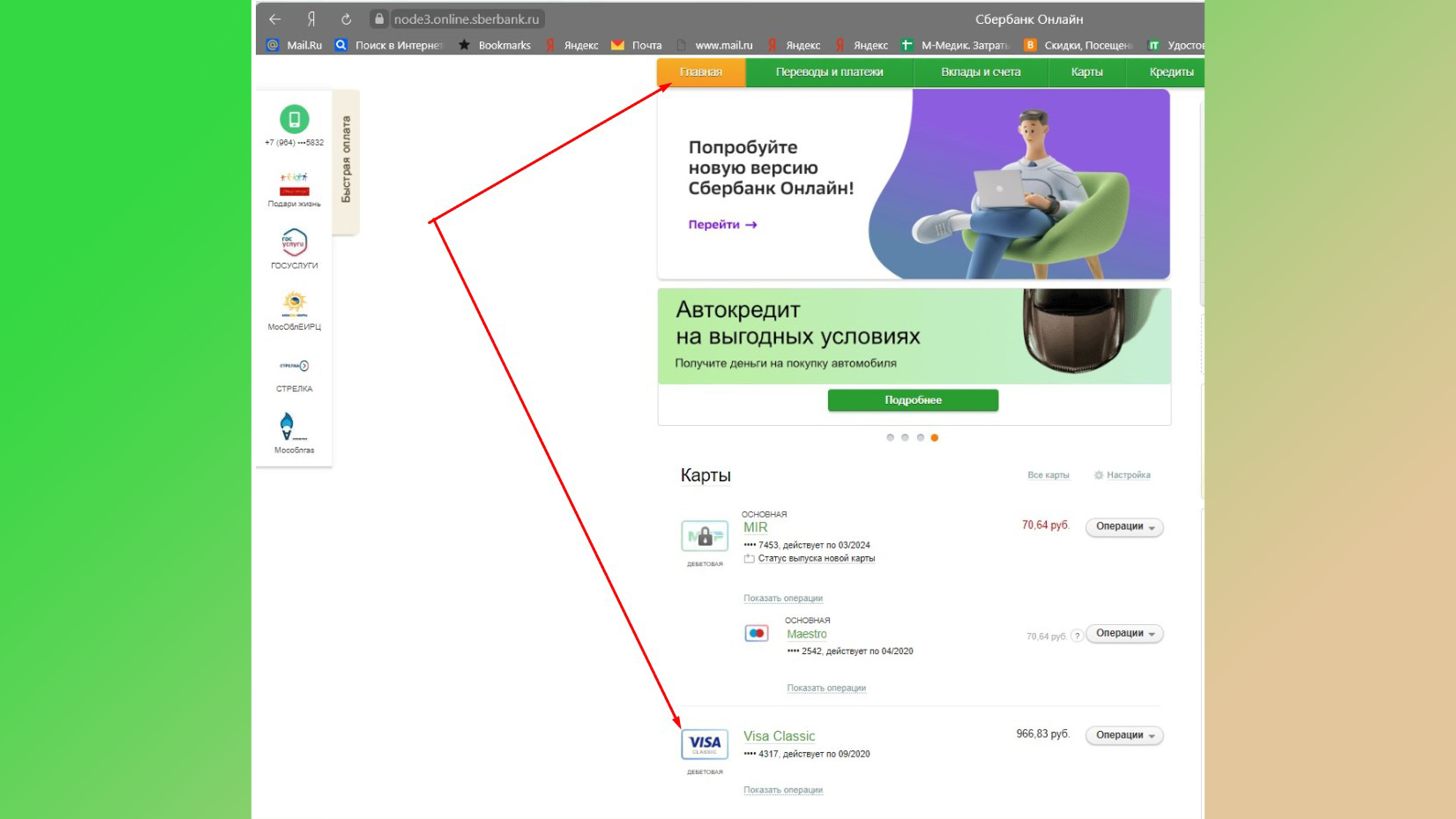This screenshot has width=1456, height=819.
Task: Open the СТРЕЛКА quick payment
Action: 294,376
